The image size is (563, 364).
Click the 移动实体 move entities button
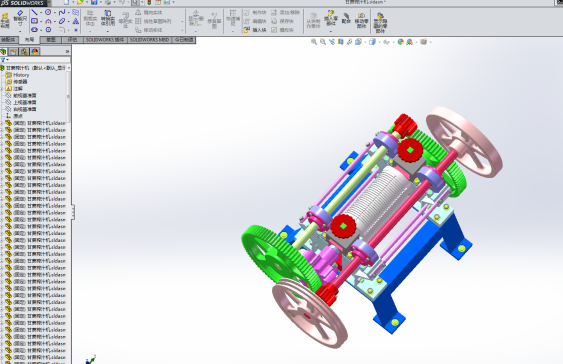[x=149, y=30]
